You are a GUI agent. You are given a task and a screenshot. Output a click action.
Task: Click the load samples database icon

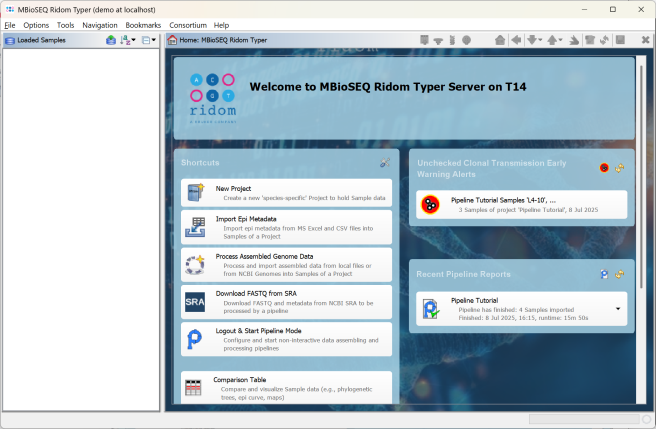[111, 40]
